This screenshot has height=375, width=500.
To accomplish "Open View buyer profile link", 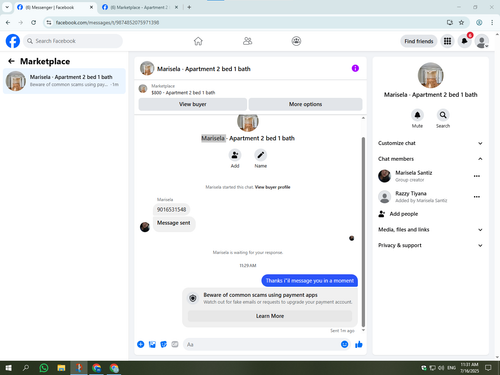I will [272, 187].
